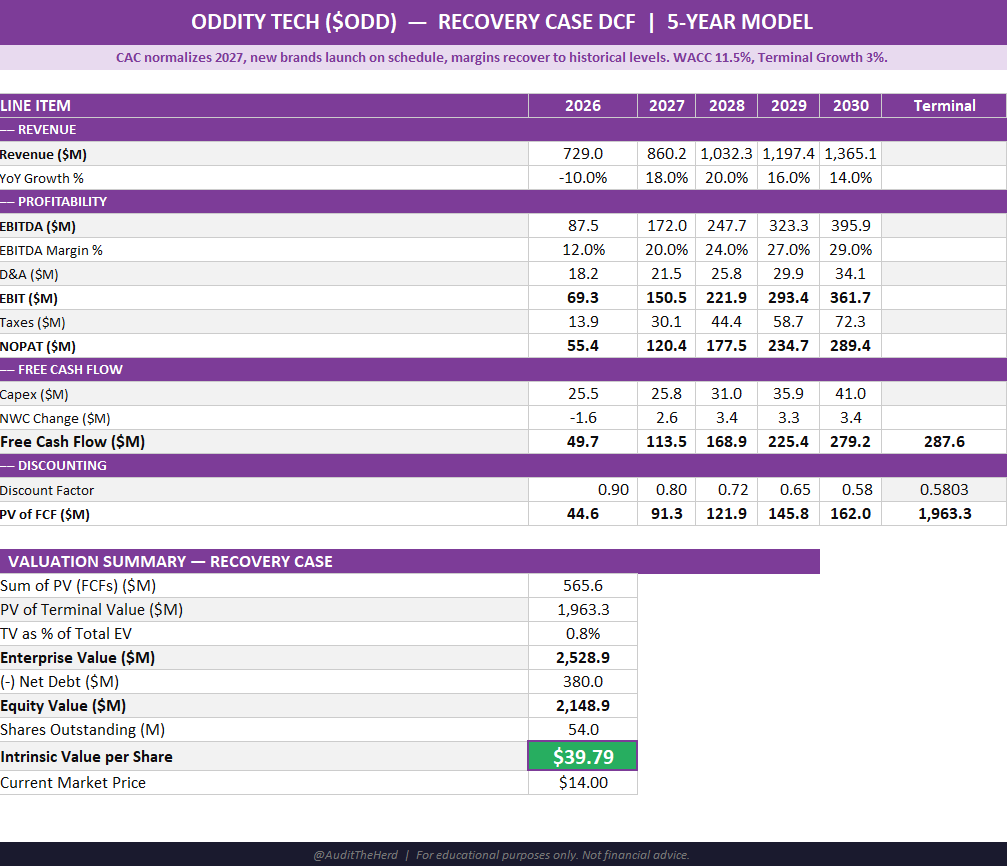Click the green $39.79 intrinsic value cell
1007x866 pixels.
tap(582, 756)
